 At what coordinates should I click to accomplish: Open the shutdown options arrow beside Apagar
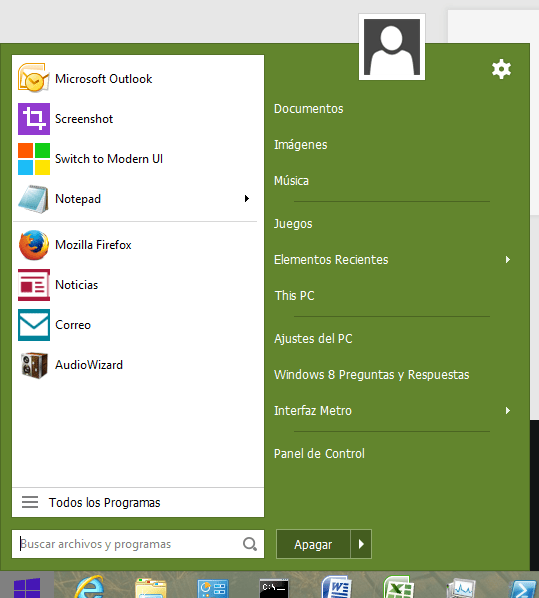tap(361, 544)
